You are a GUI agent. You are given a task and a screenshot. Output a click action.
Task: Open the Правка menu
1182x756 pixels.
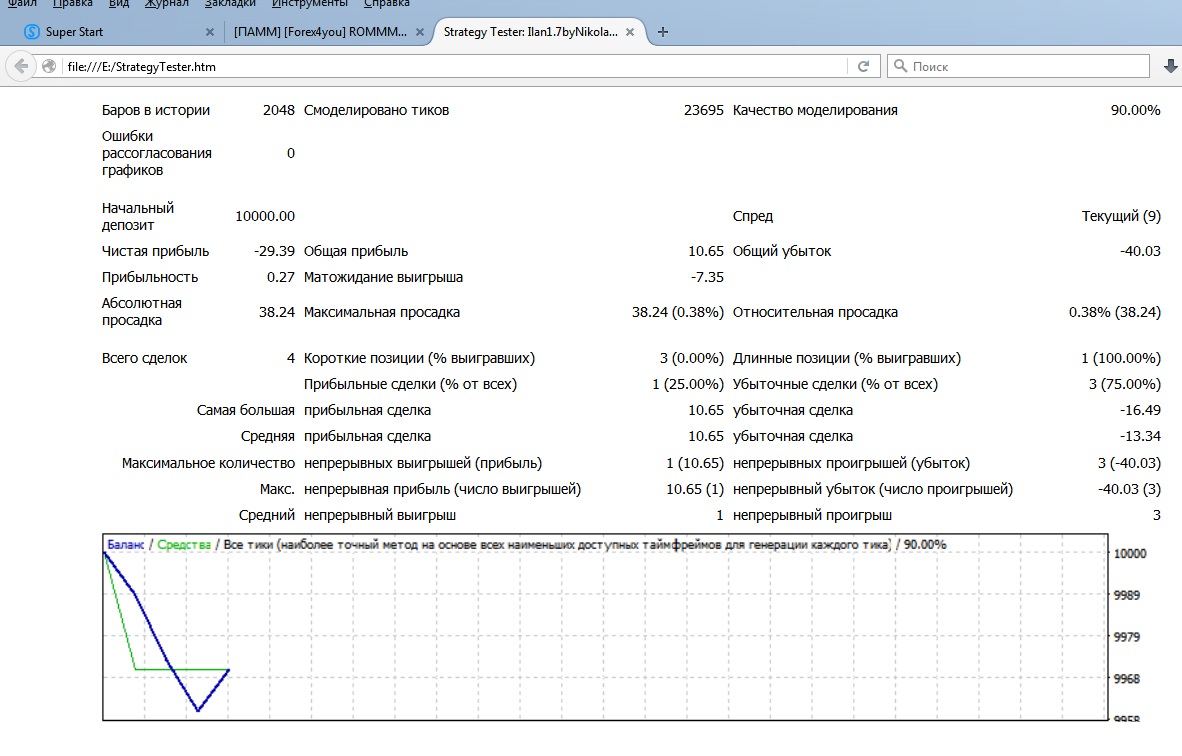(x=72, y=4)
